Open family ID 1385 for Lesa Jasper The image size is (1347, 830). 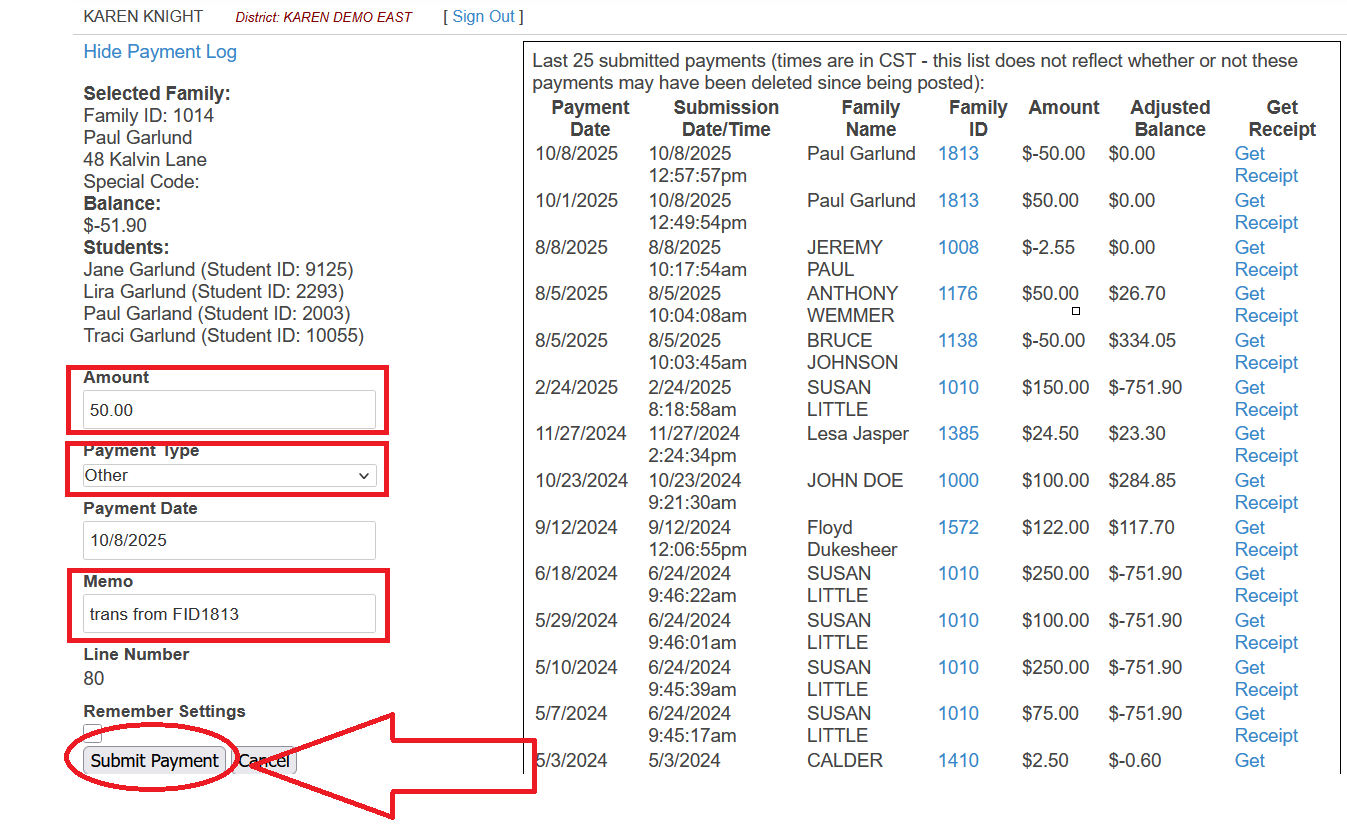pos(958,434)
